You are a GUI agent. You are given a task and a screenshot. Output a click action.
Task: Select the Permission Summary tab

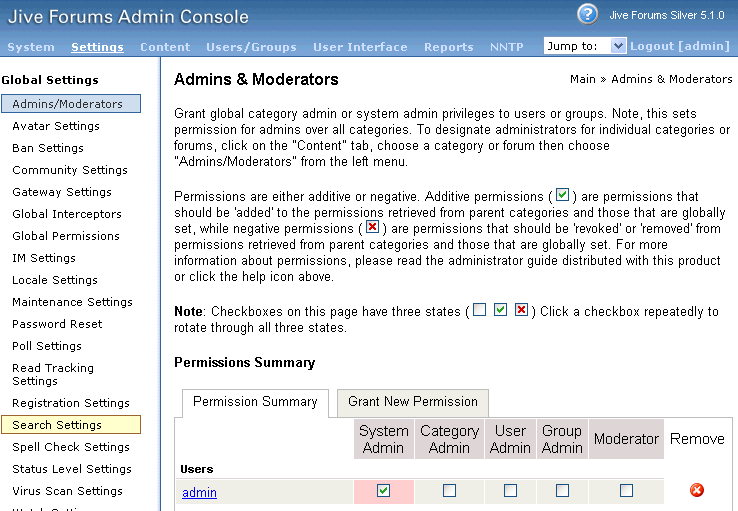point(255,402)
